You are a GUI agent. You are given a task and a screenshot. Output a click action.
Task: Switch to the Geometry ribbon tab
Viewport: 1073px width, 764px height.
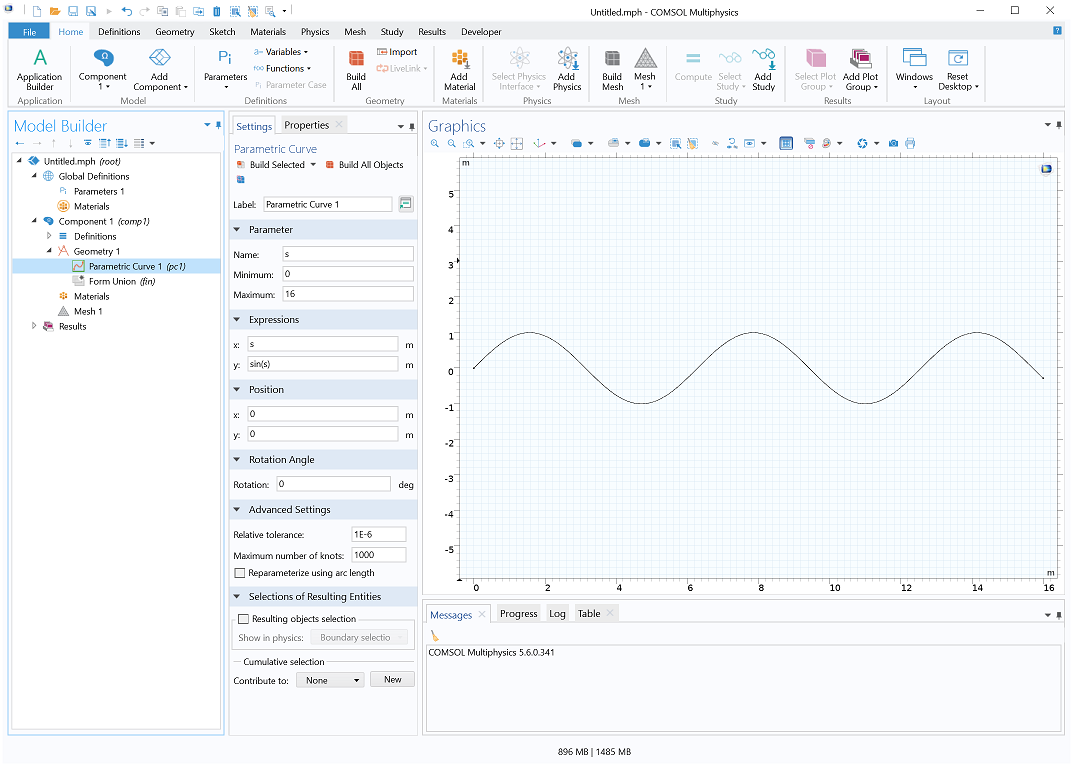point(174,31)
